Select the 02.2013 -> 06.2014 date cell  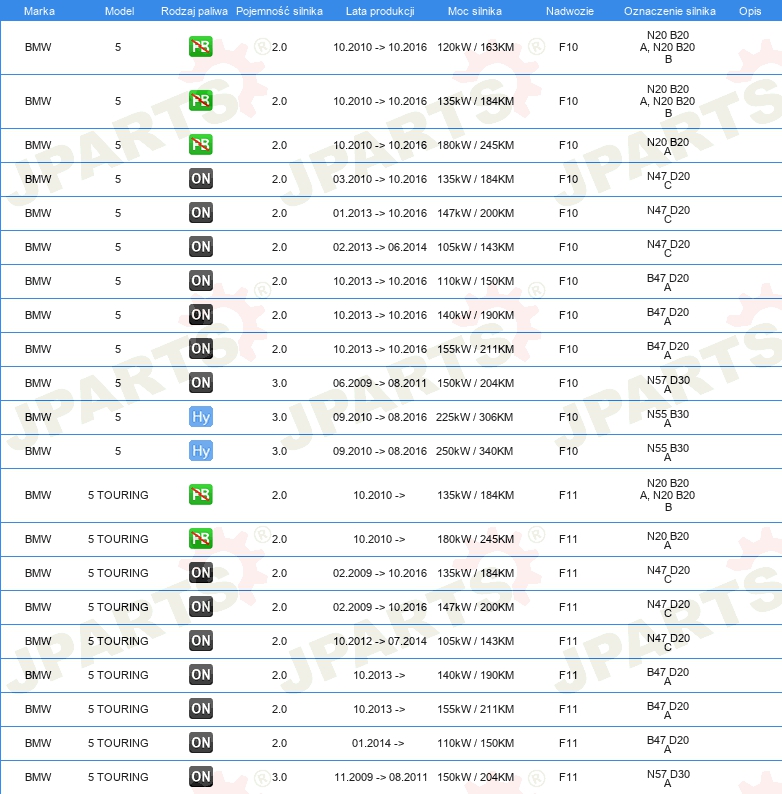pos(380,247)
